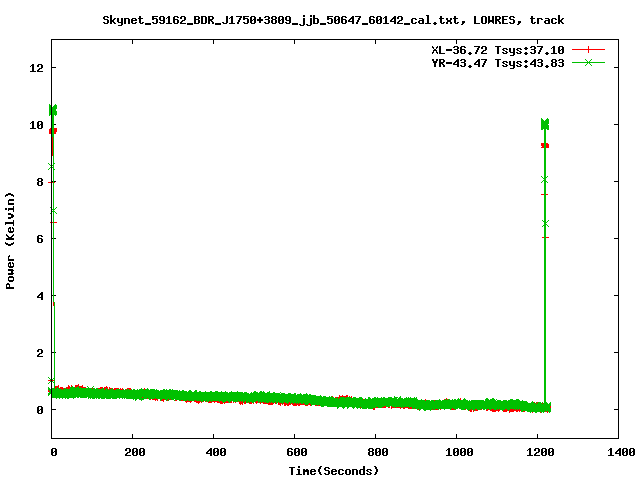Click y-axis tick label 6

click(x=40, y=239)
